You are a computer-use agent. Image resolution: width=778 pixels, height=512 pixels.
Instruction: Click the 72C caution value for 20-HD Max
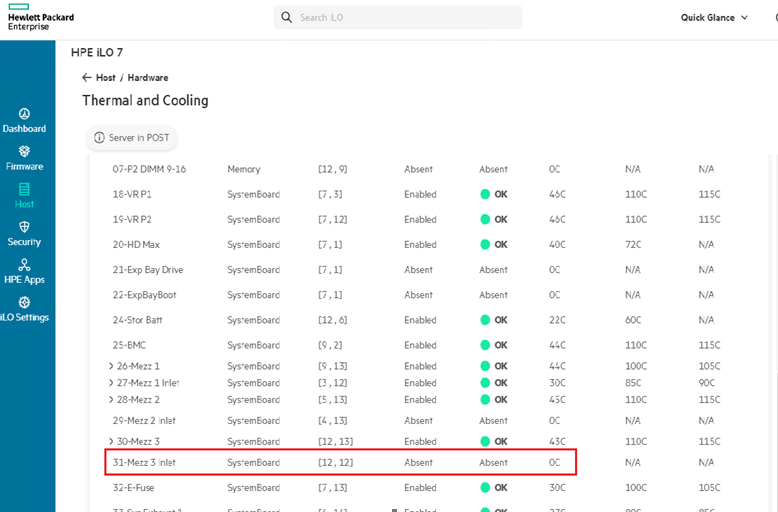pyautogui.click(x=633, y=245)
